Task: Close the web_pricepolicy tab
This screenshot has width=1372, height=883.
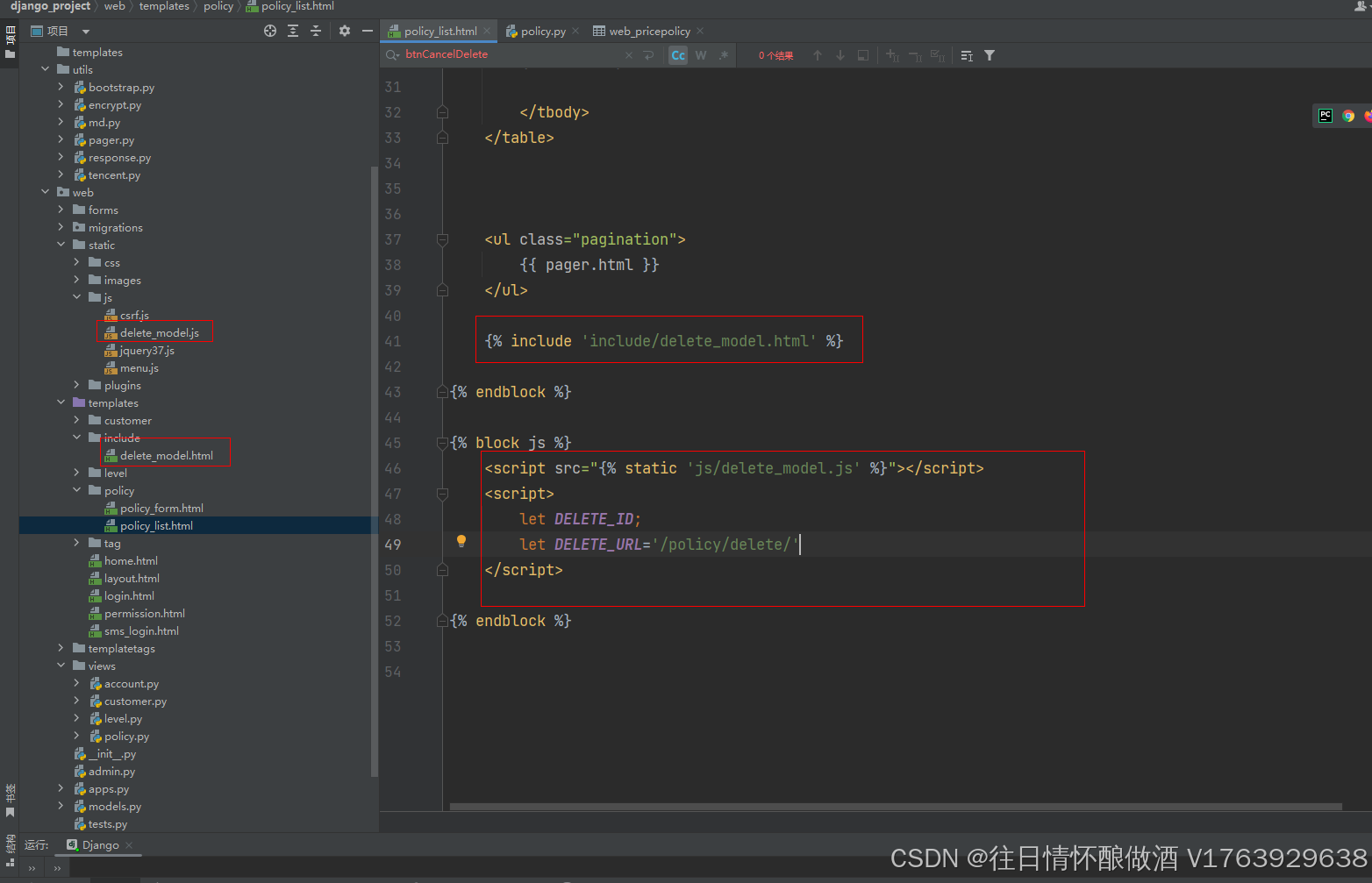Action: coord(700,31)
